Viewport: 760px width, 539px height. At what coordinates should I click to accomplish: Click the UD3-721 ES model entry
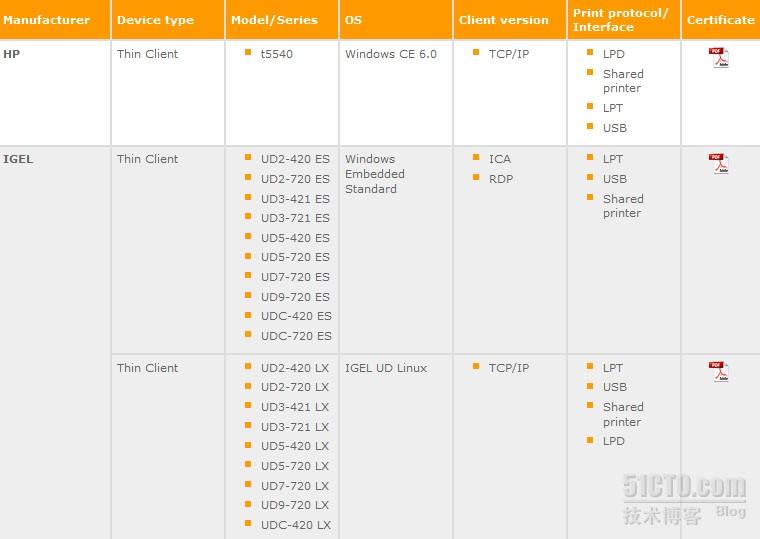pyautogui.click(x=295, y=218)
